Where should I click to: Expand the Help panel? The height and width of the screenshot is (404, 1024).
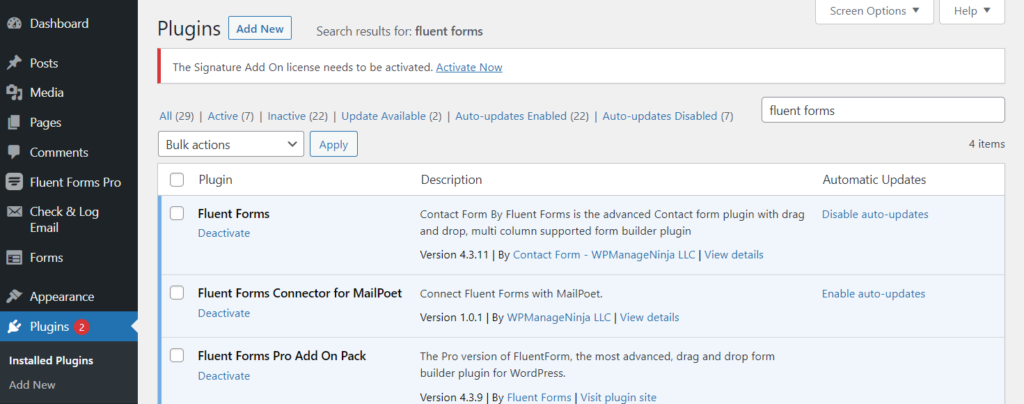(972, 11)
